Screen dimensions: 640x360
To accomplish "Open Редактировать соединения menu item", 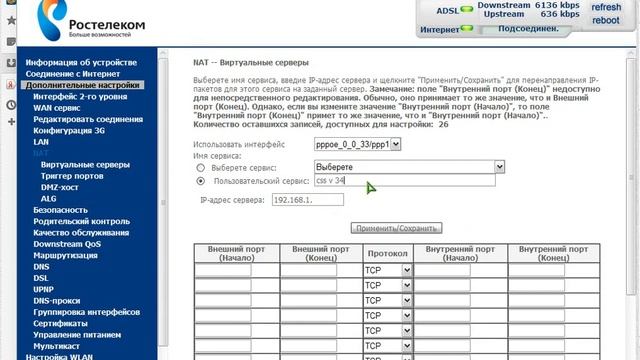I will 88,119.
